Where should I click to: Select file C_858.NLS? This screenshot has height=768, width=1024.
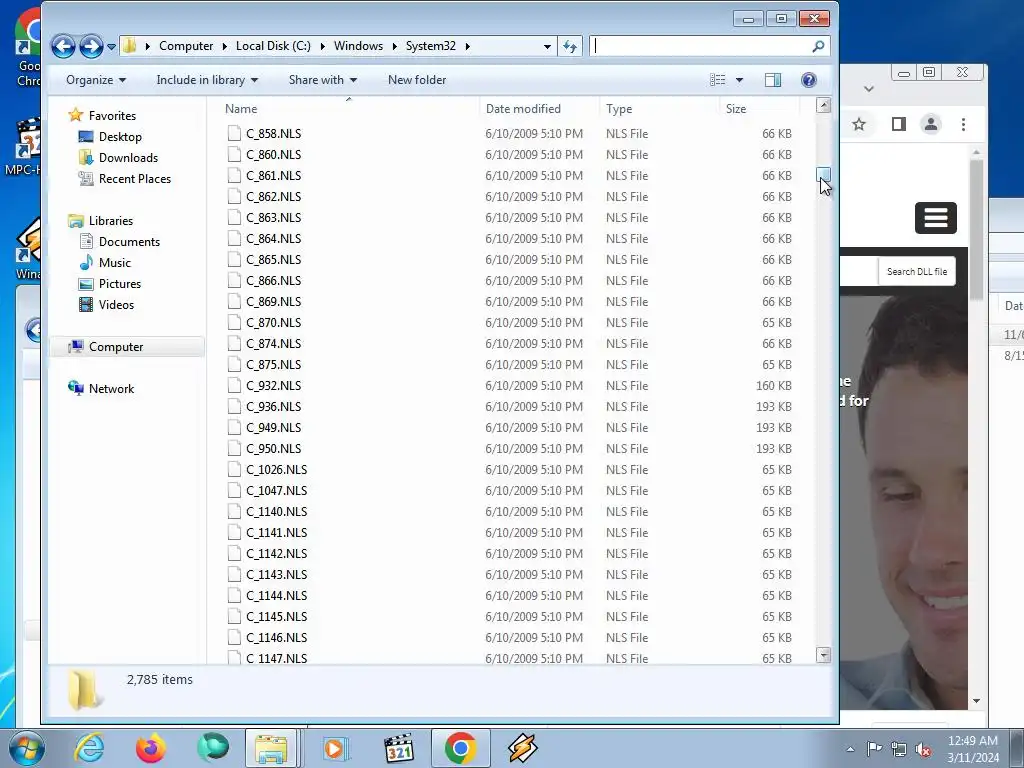(274, 134)
